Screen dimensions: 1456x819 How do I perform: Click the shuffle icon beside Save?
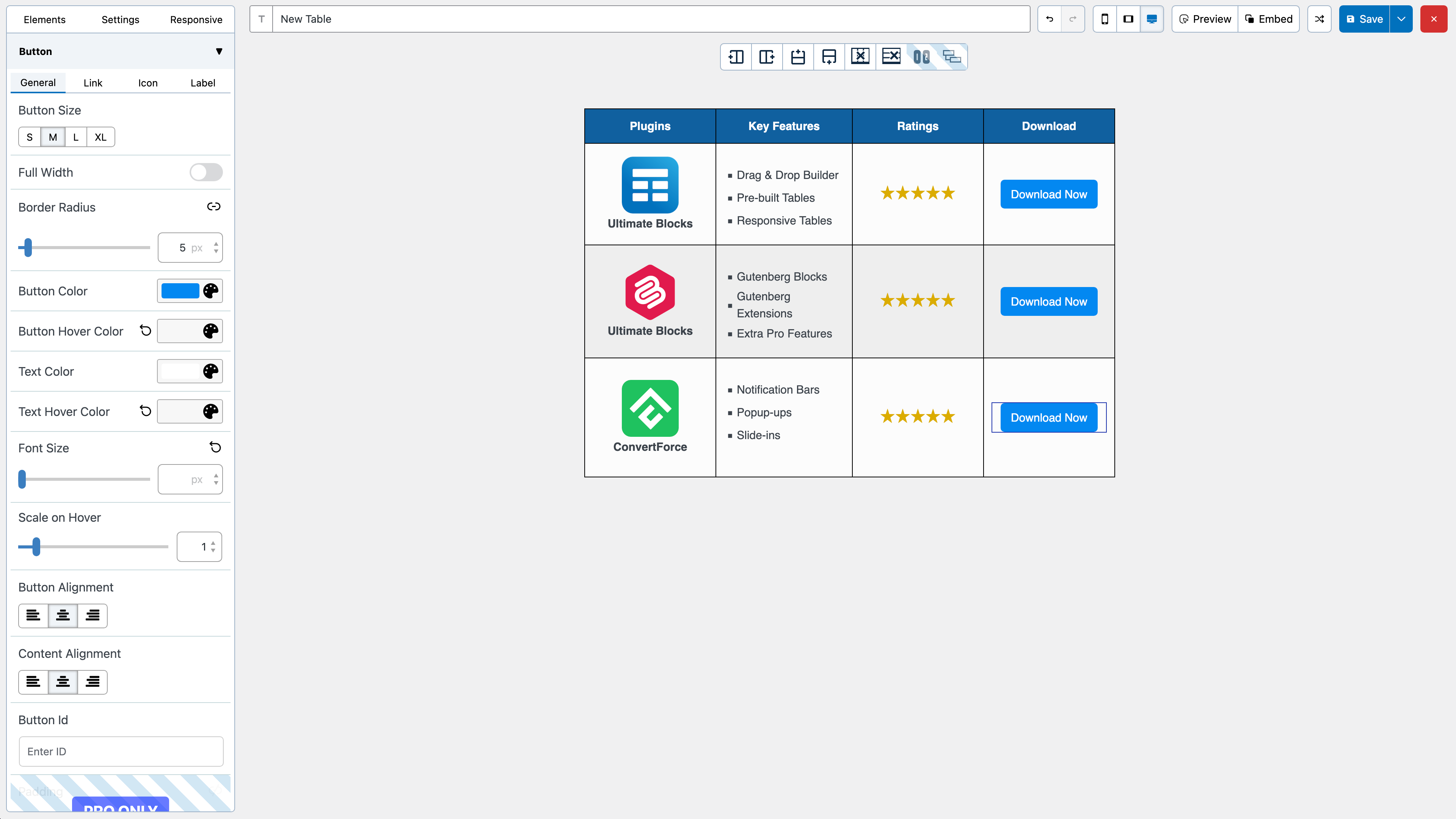click(1319, 19)
